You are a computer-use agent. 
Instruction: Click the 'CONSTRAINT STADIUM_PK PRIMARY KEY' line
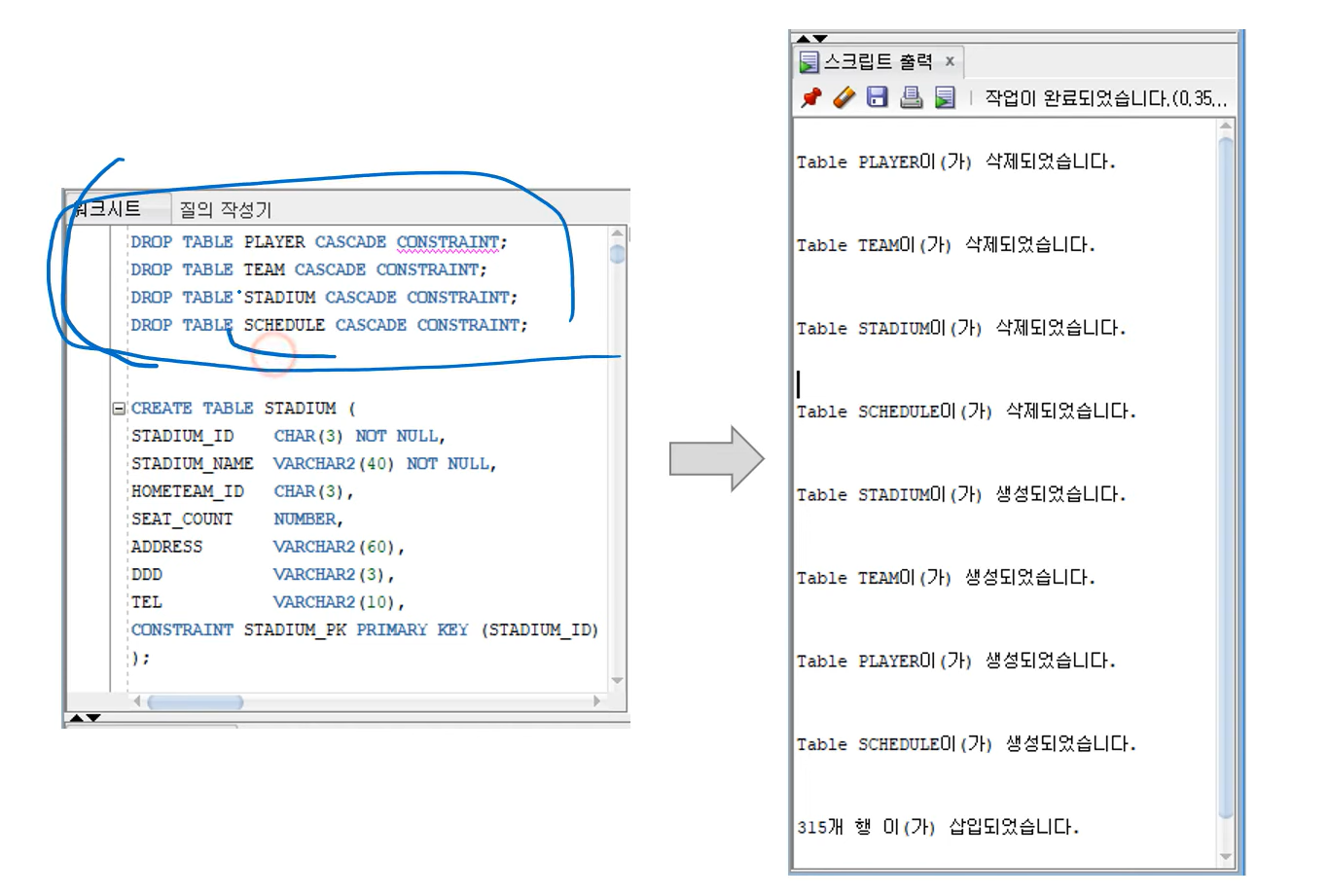click(x=365, y=630)
